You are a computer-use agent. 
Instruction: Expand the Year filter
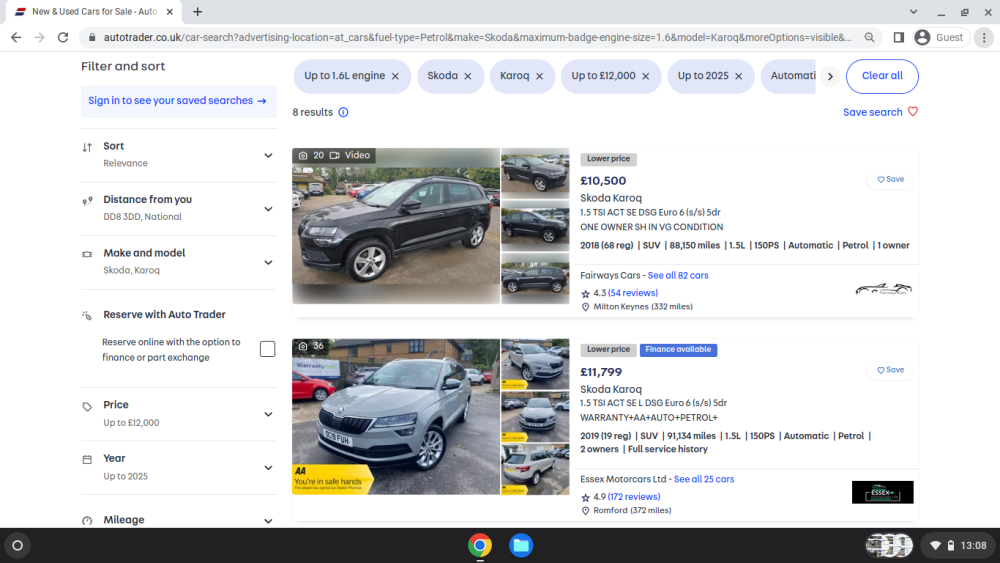click(268, 468)
